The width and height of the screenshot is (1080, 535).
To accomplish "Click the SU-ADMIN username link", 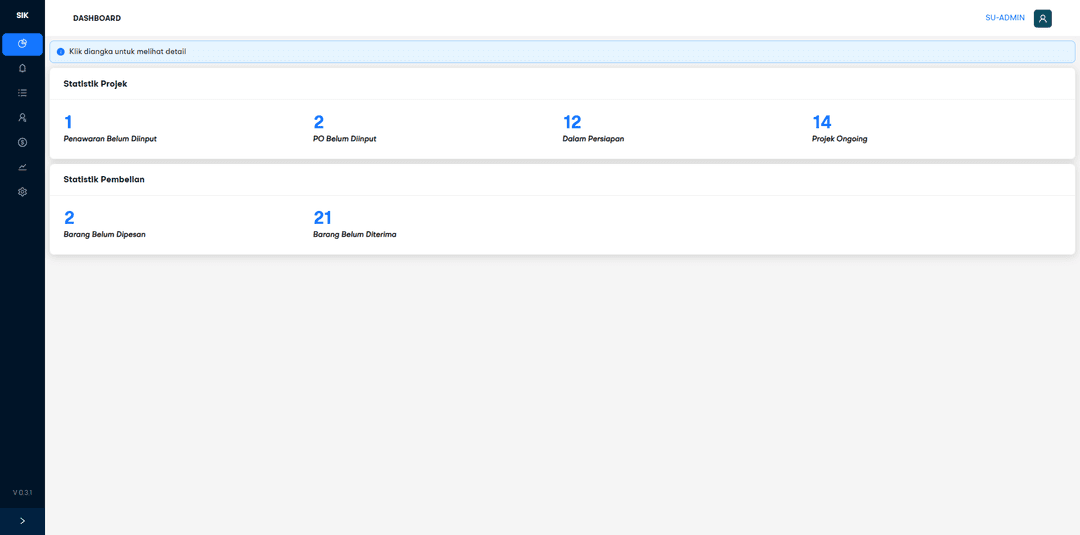I will click(x=1004, y=18).
